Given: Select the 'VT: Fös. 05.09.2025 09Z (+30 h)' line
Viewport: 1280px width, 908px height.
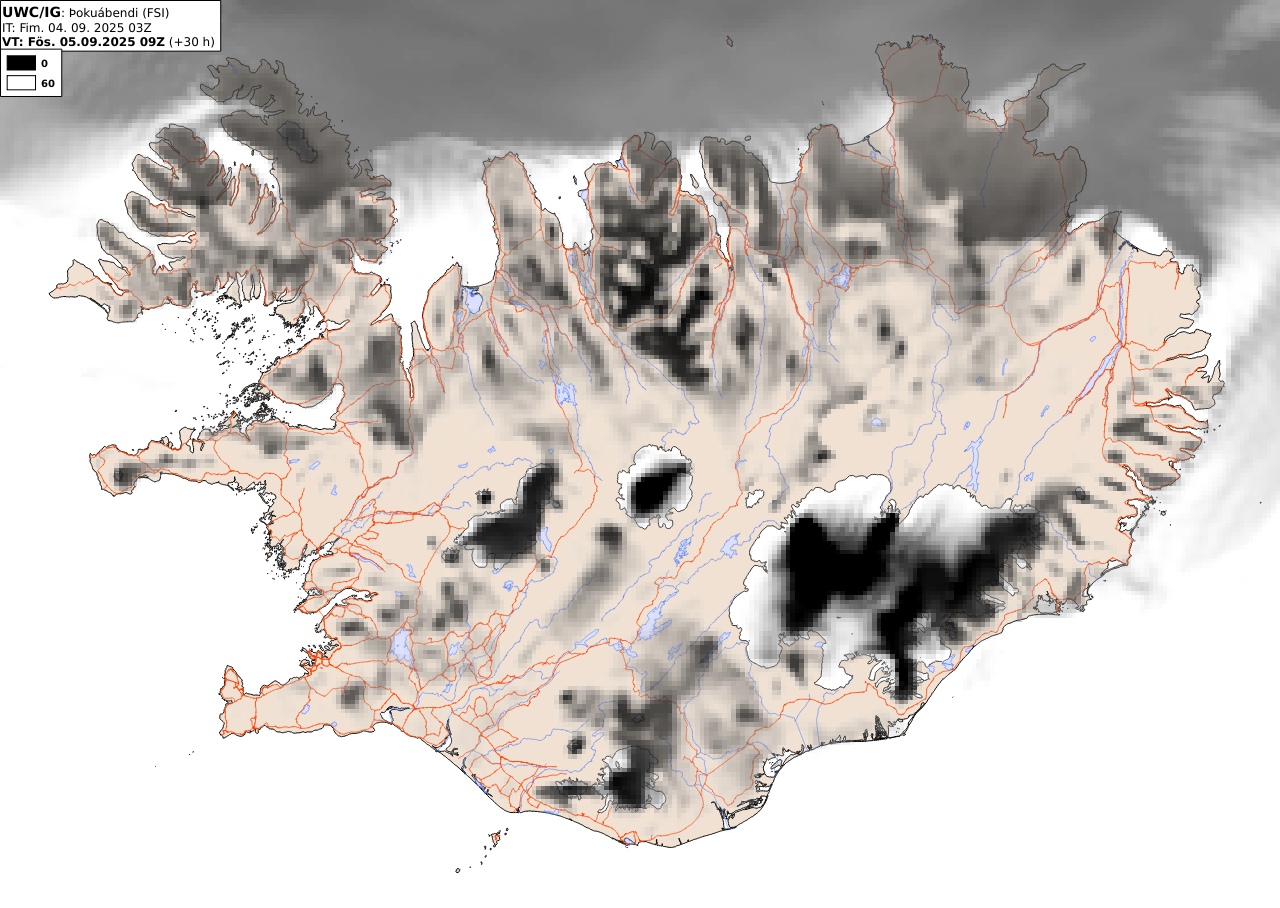Looking at the screenshot, I should coord(109,42).
